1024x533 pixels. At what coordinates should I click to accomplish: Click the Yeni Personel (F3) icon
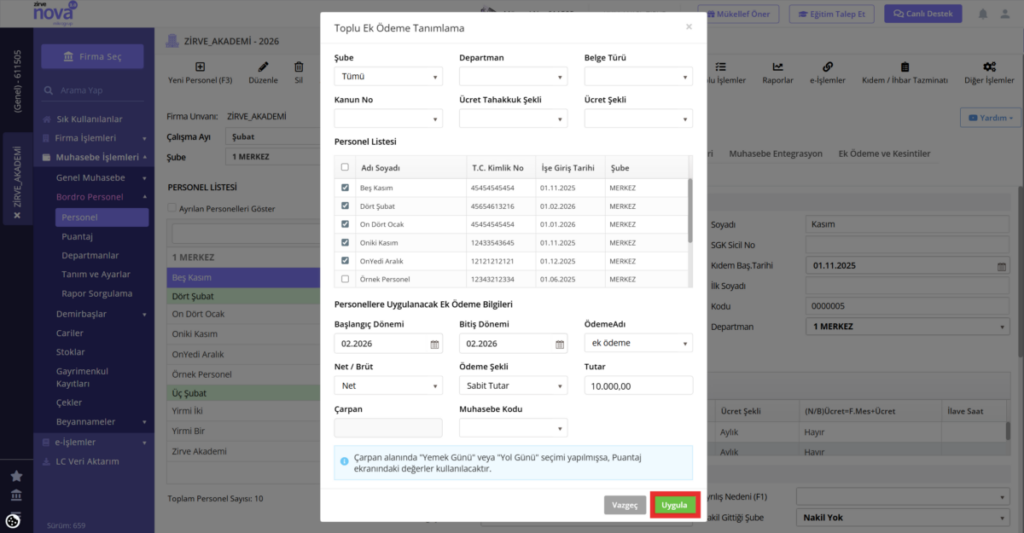tap(200, 67)
